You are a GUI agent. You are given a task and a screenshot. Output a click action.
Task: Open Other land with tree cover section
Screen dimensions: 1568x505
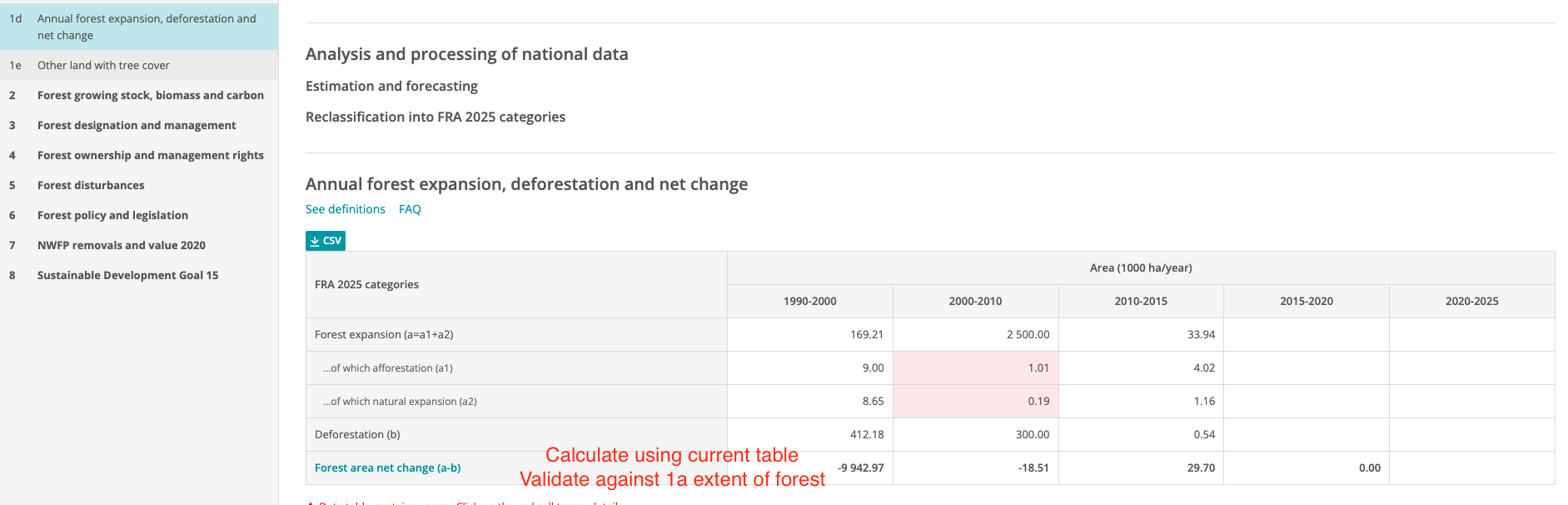(x=103, y=65)
